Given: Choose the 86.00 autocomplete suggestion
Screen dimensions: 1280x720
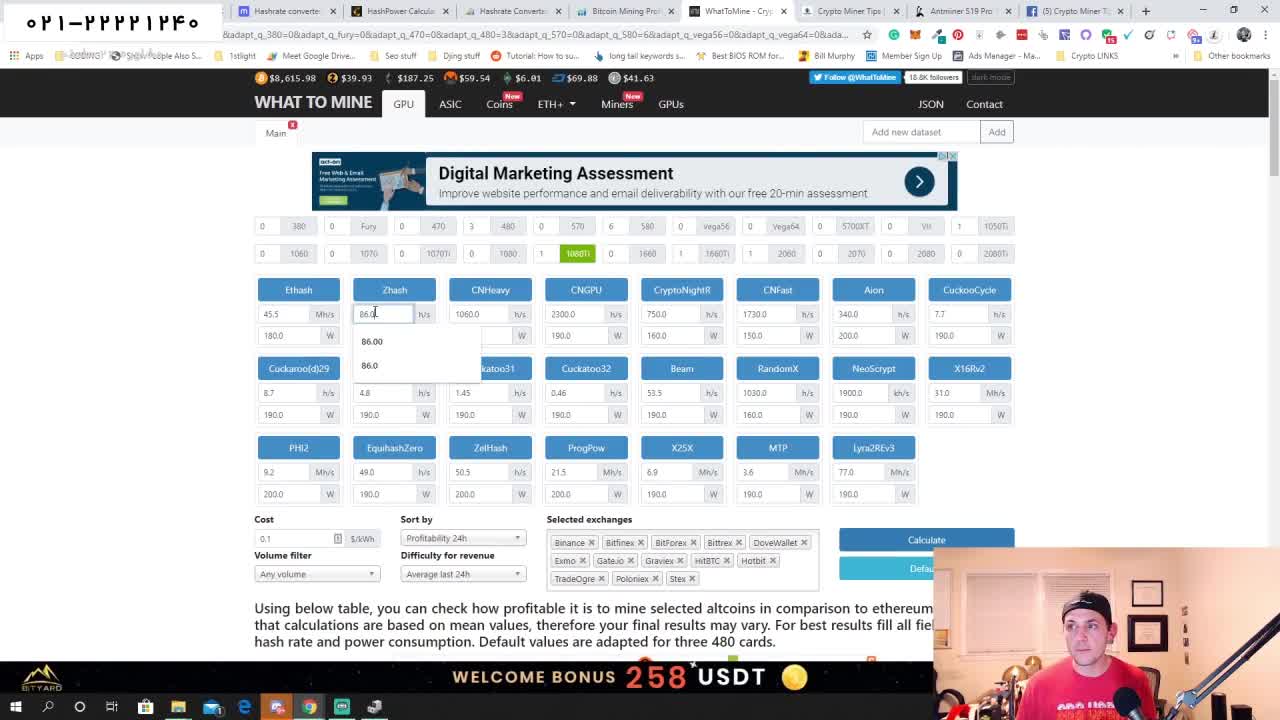Looking at the screenshot, I should click(372, 342).
